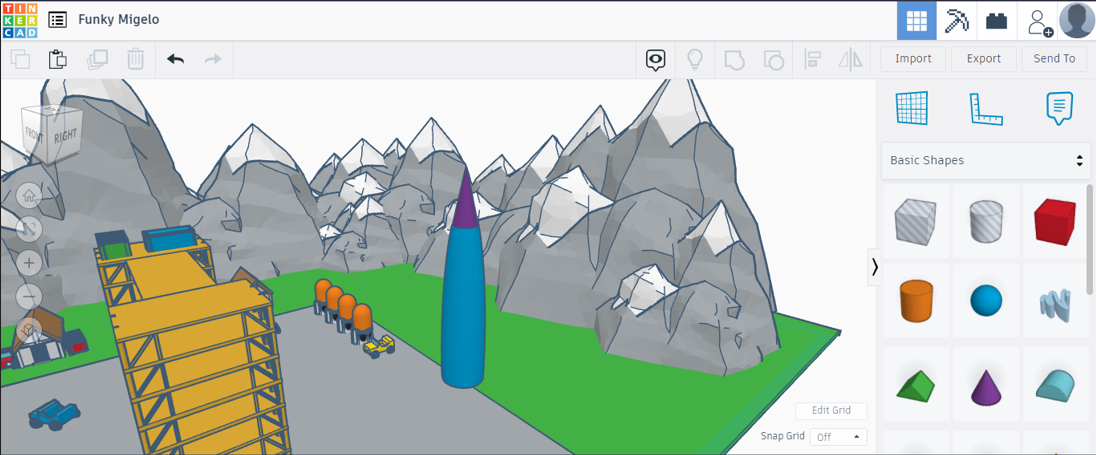Invite a collaborator with the add-person icon
Viewport: 1096px width, 455px height.
pos(1039,22)
